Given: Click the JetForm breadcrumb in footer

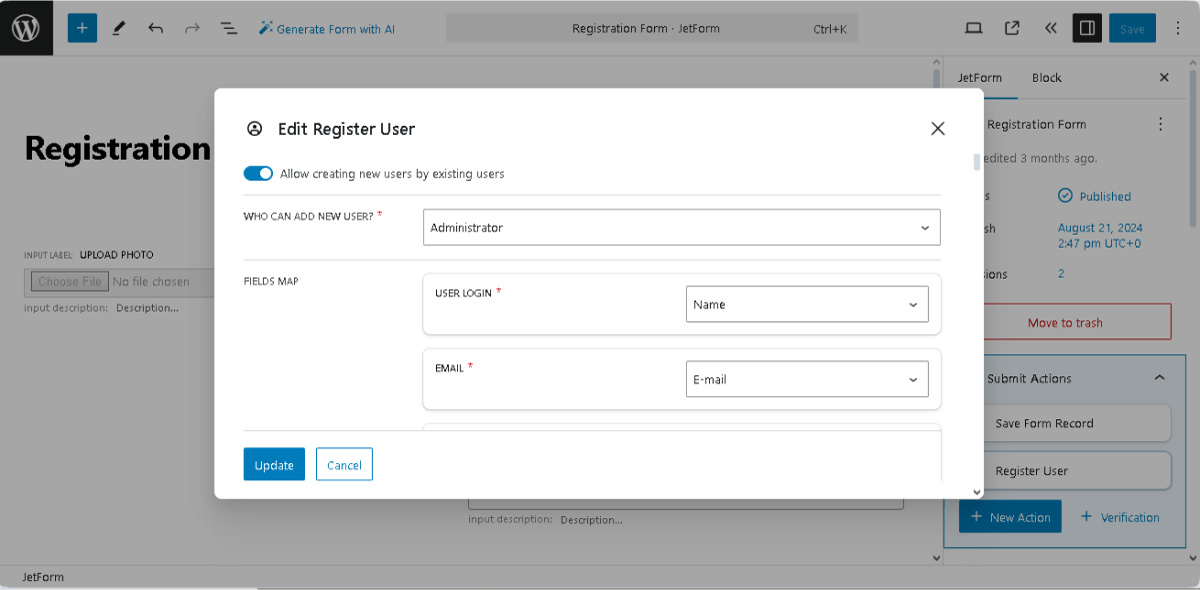Looking at the screenshot, I should pos(44,577).
